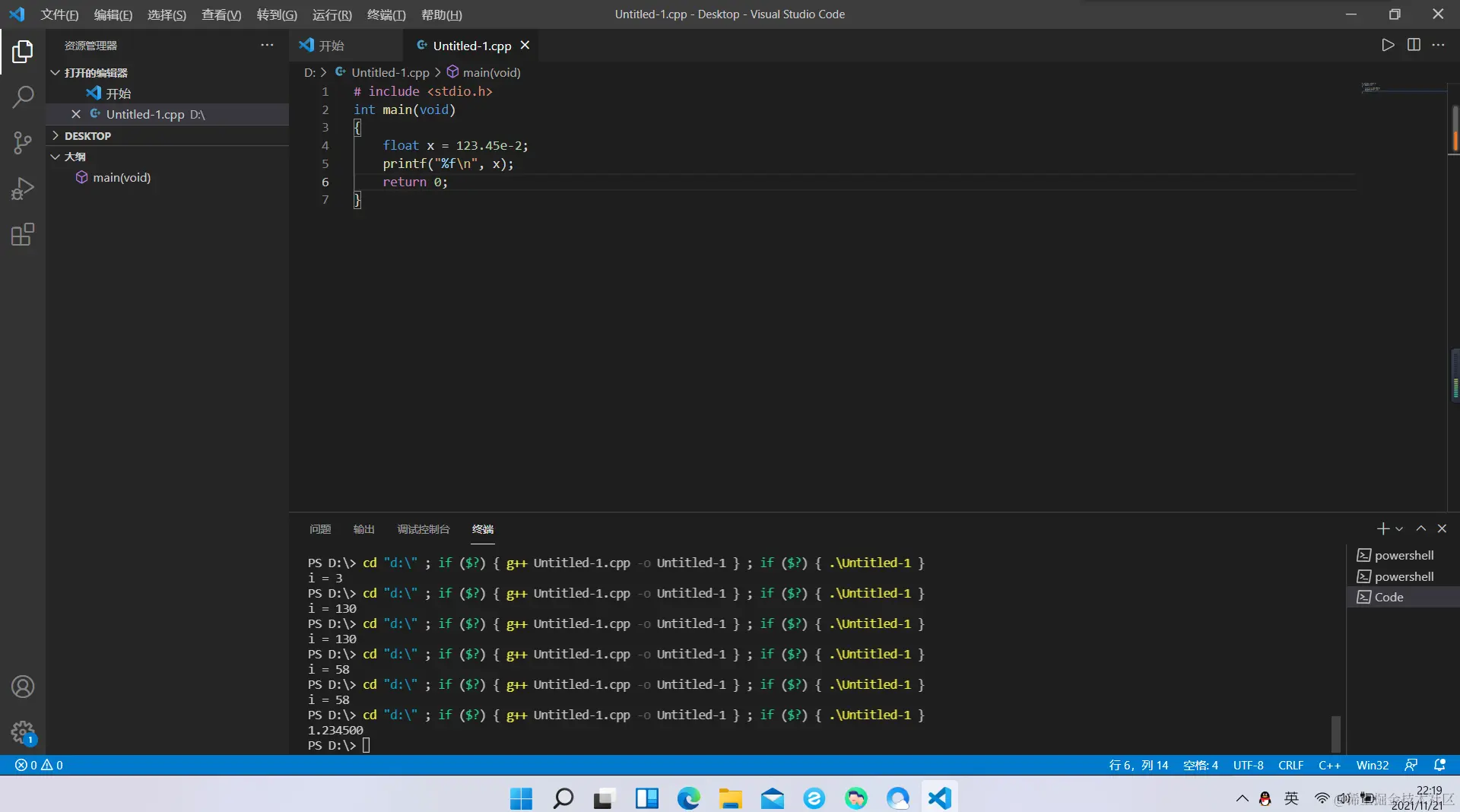
Task: Open the 选择(S) menu
Action: [167, 14]
